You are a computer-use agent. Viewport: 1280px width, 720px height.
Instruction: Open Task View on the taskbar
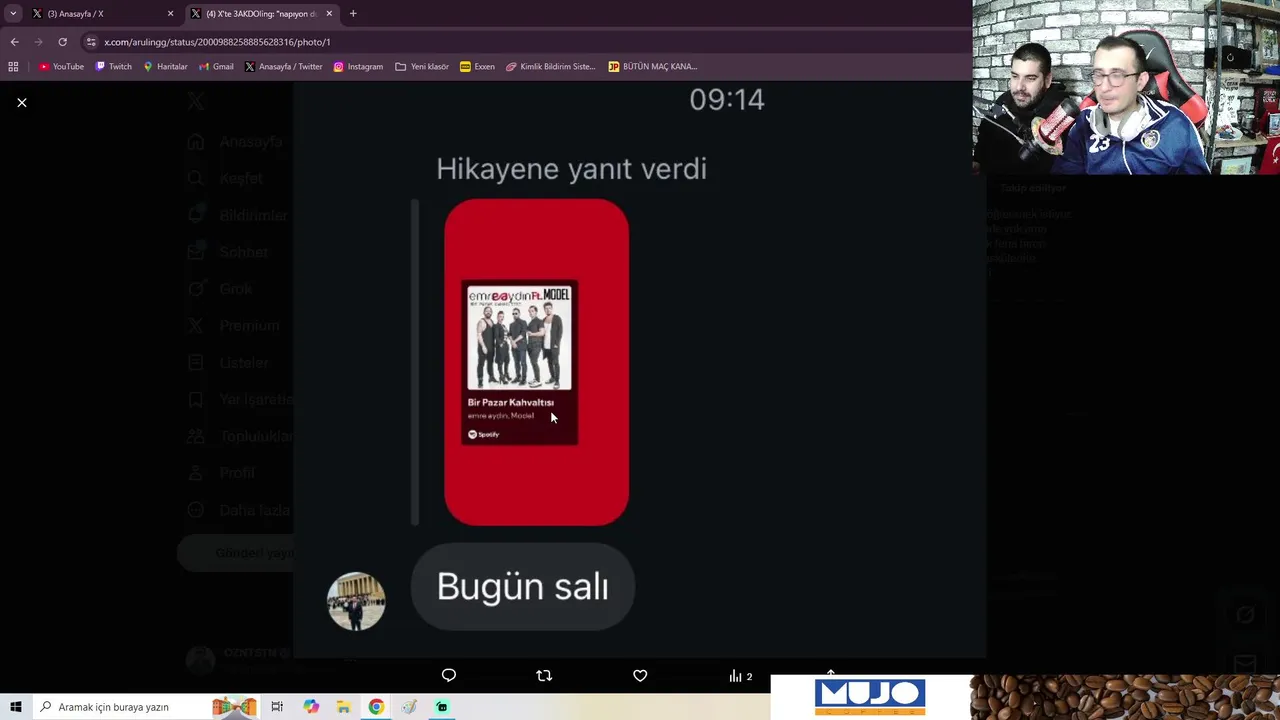pyautogui.click(x=277, y=707)
